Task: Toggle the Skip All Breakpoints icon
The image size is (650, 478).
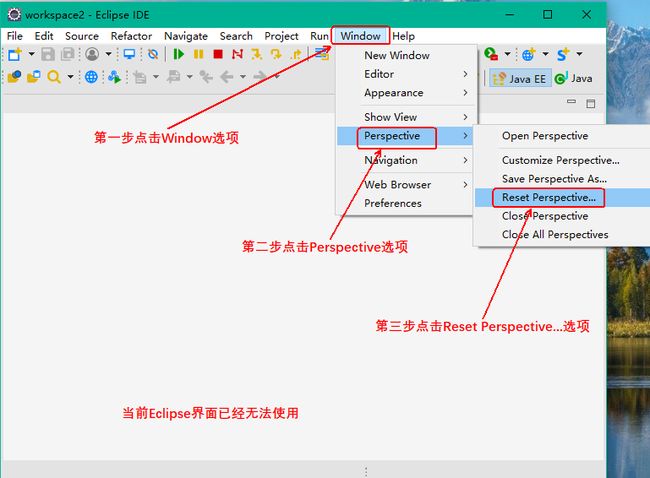Action: 153,54
